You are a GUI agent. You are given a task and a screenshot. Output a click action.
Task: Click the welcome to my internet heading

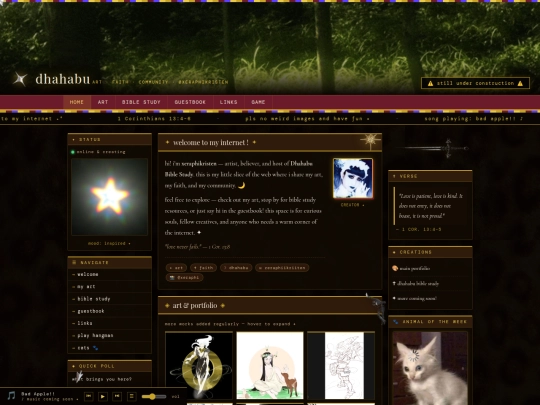[211, 142]
